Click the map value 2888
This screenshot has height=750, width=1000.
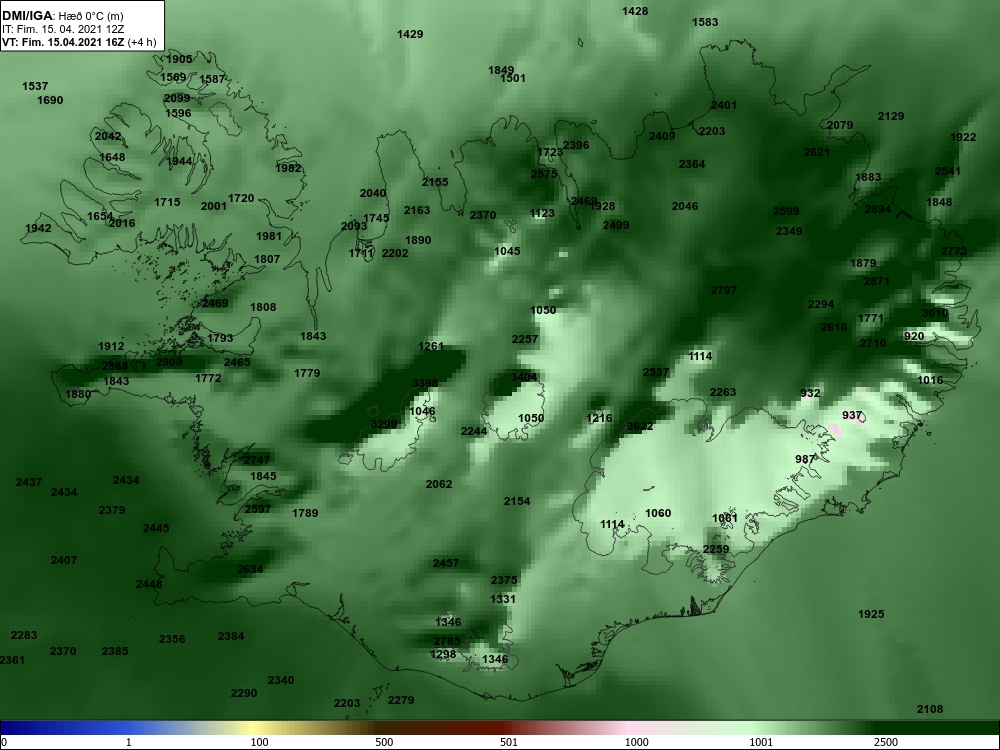coord(115,366)
